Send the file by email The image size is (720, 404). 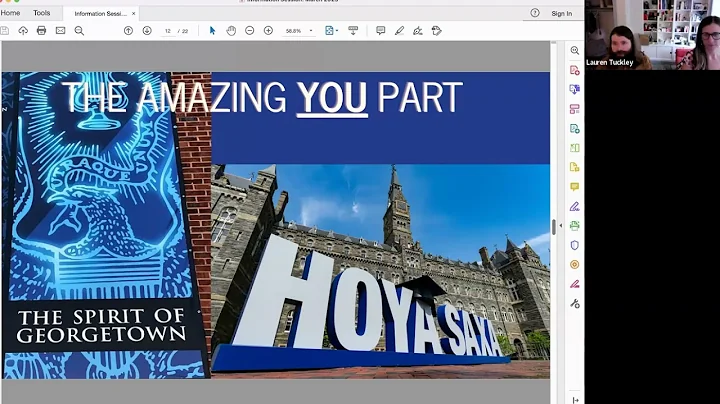(x=61, y=31)
